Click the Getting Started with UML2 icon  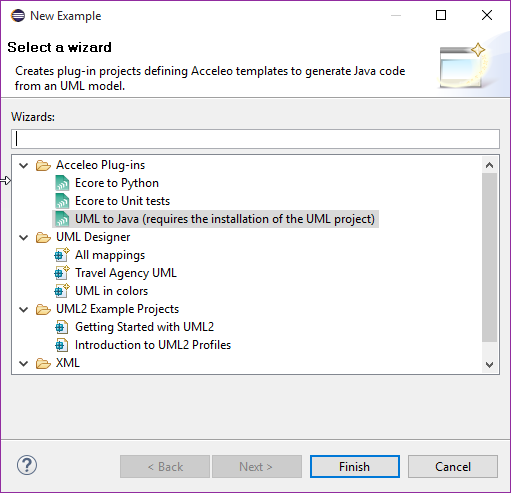pos(62,327)
